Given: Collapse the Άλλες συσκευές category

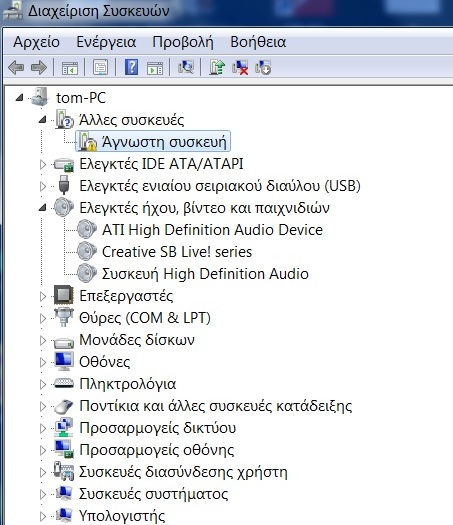Looking at the screenshot, I should click(43, 120).
